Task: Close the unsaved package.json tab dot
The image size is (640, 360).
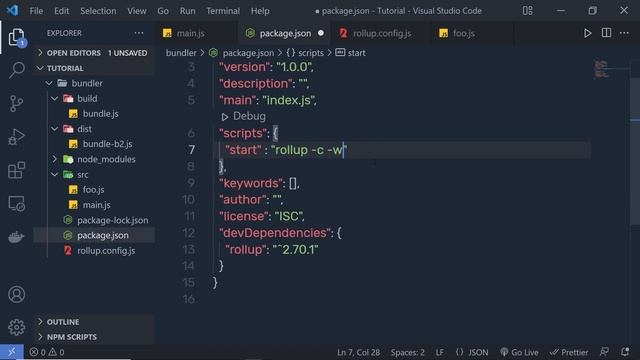Action: [x=321, y=33]
